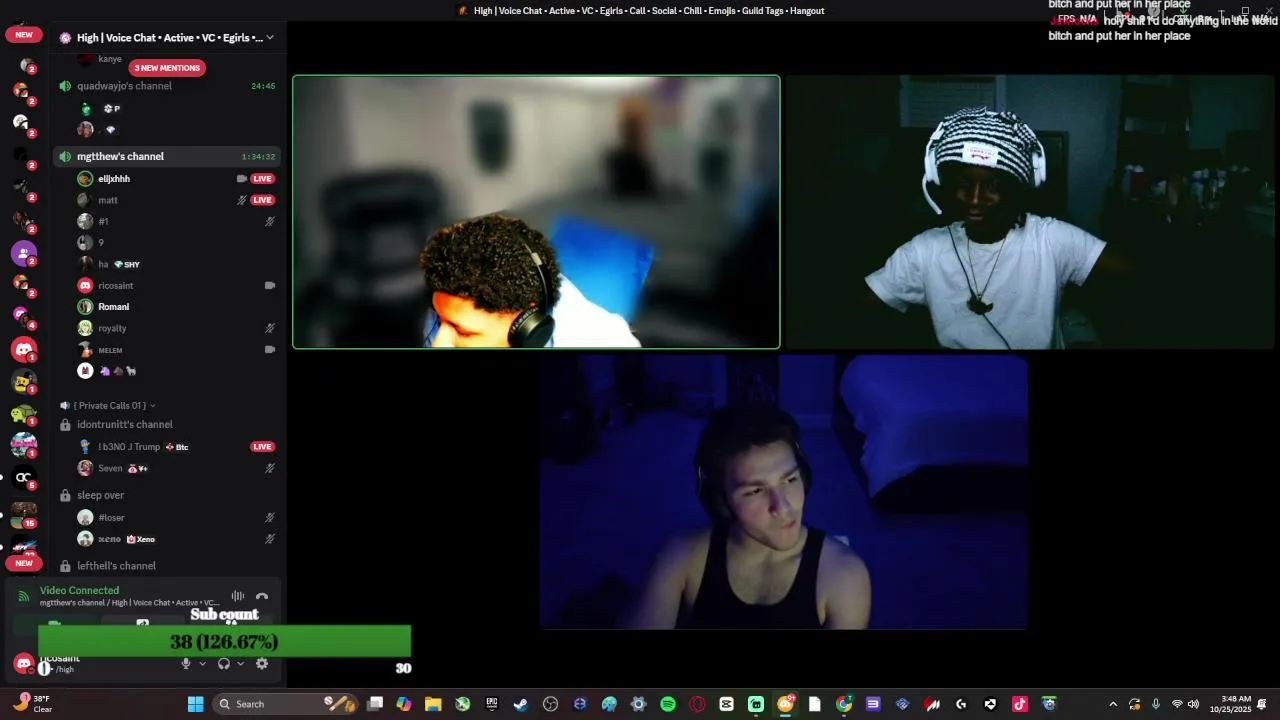Open Discord User Settings gear
Viewport: 1280px width, 720px height.
[262, 663]
